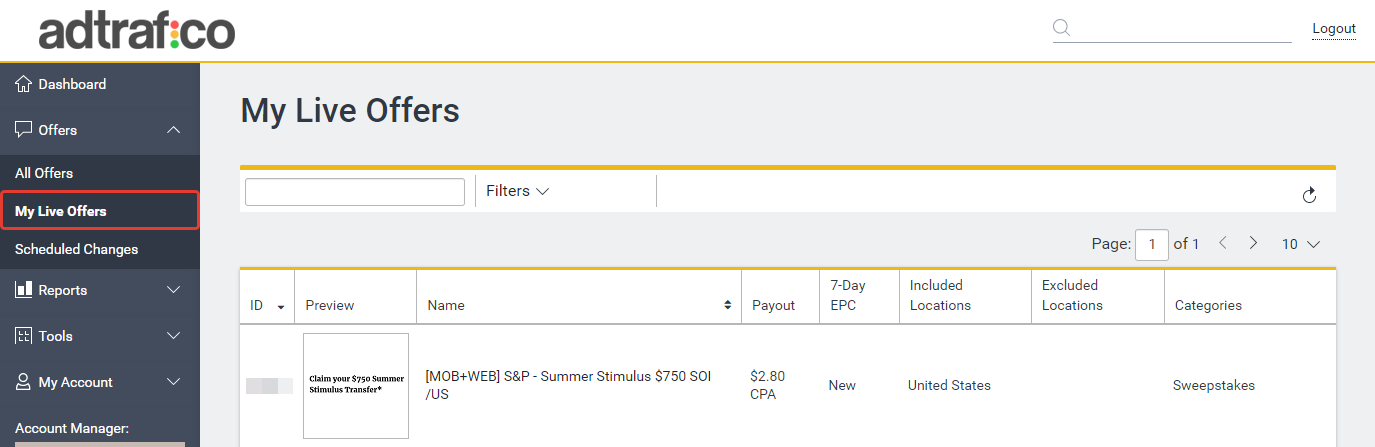Open the Filters dropdown
1375x447 pixels.
517,191
